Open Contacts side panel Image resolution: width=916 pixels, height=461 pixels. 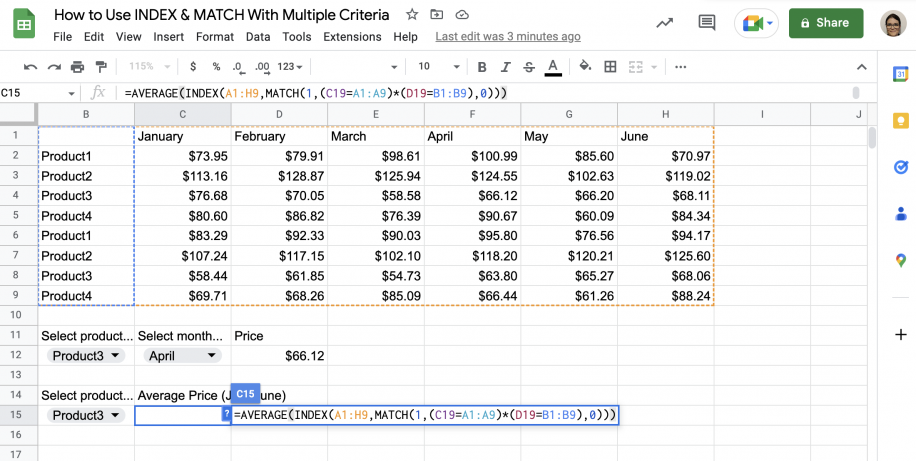click(900, 214)
